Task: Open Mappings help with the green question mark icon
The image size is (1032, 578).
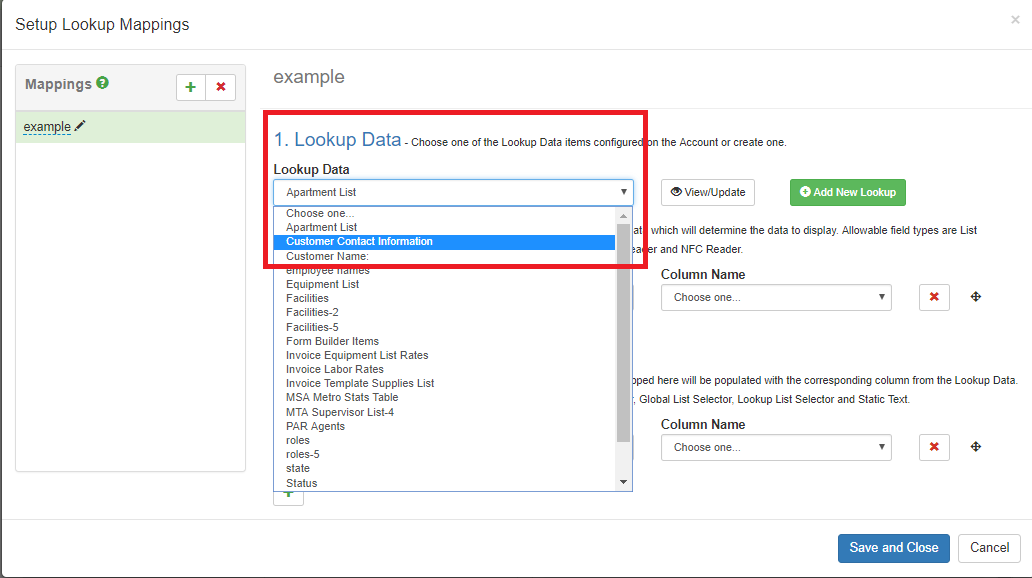Action: tap(100, 84)
